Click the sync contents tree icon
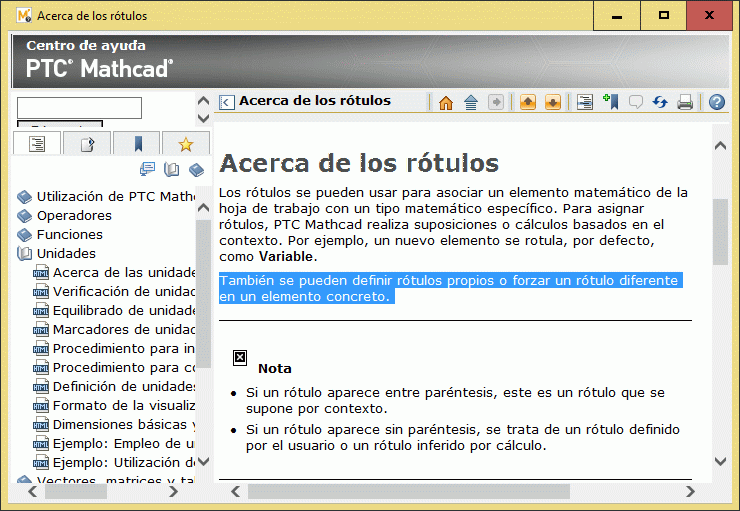Image resolution: width=740 pixels, height=511 pixels. (x=147, y=169)
